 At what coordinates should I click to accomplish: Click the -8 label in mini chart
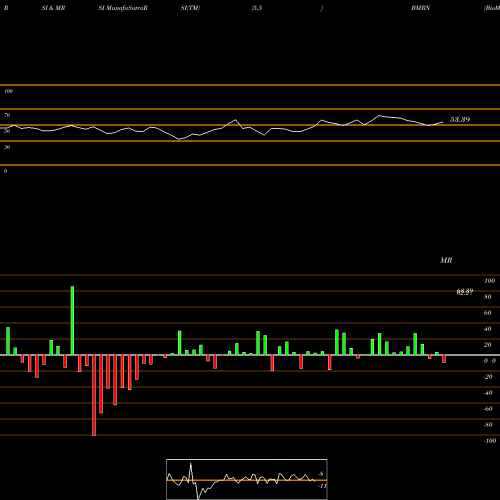321,474
